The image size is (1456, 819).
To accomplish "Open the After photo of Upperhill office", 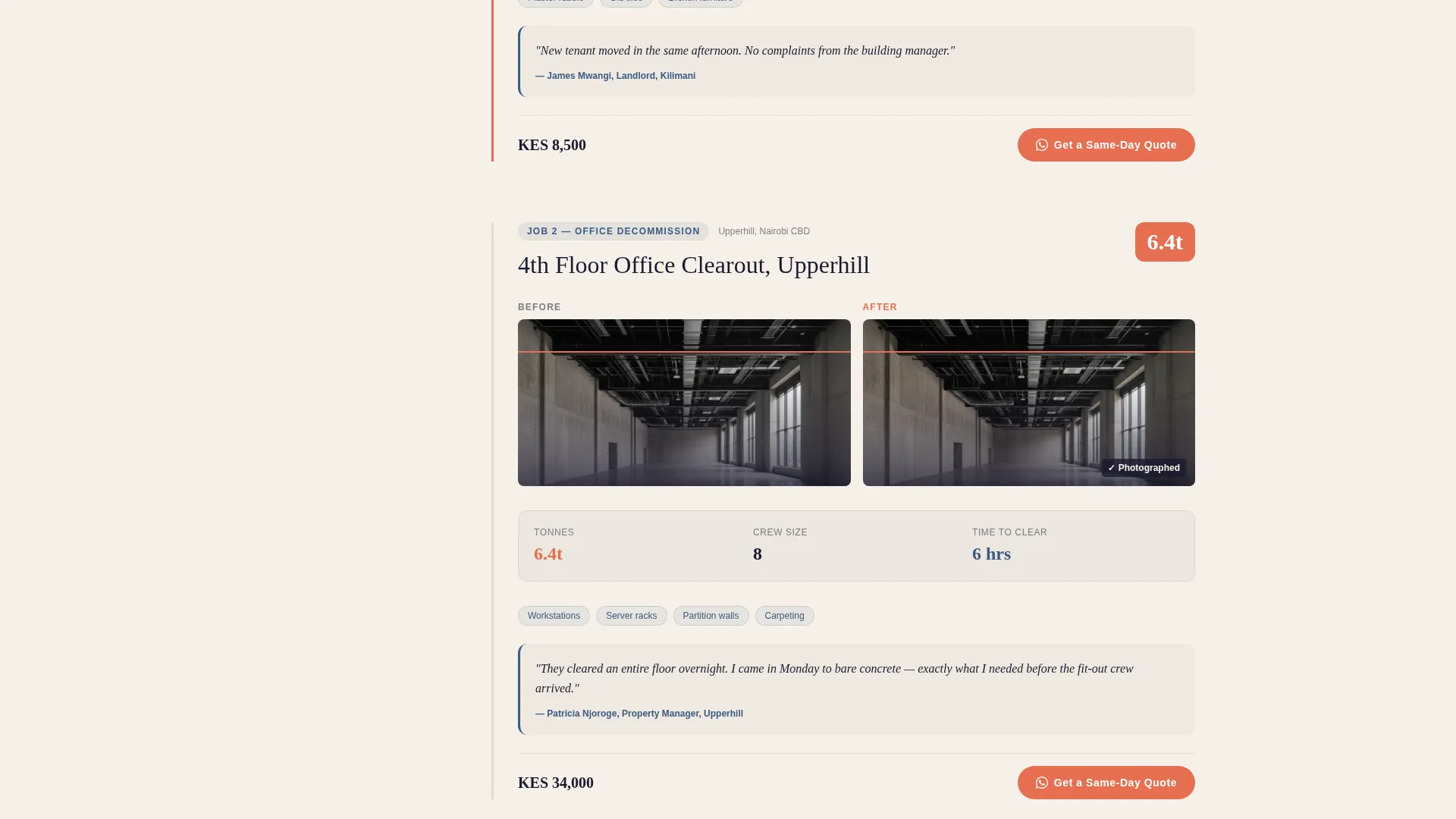I will [1028, 403].
